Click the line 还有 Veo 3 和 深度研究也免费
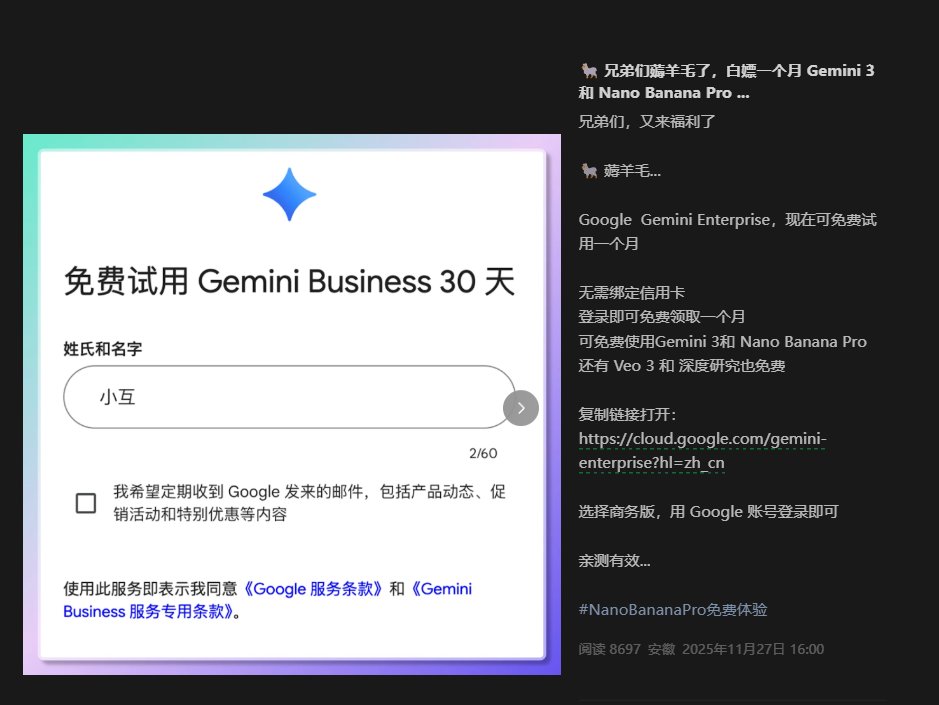This screenshot has width=939, height=705. [681, 365]
